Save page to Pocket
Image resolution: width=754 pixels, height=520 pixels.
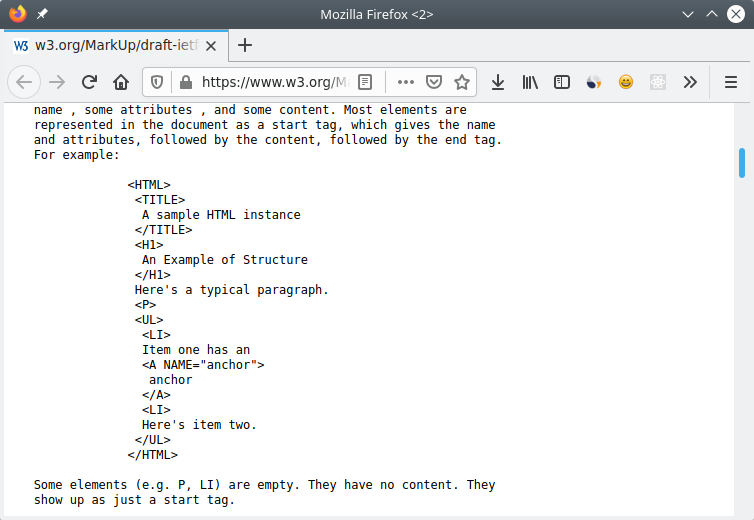click(x=434, y=82)
